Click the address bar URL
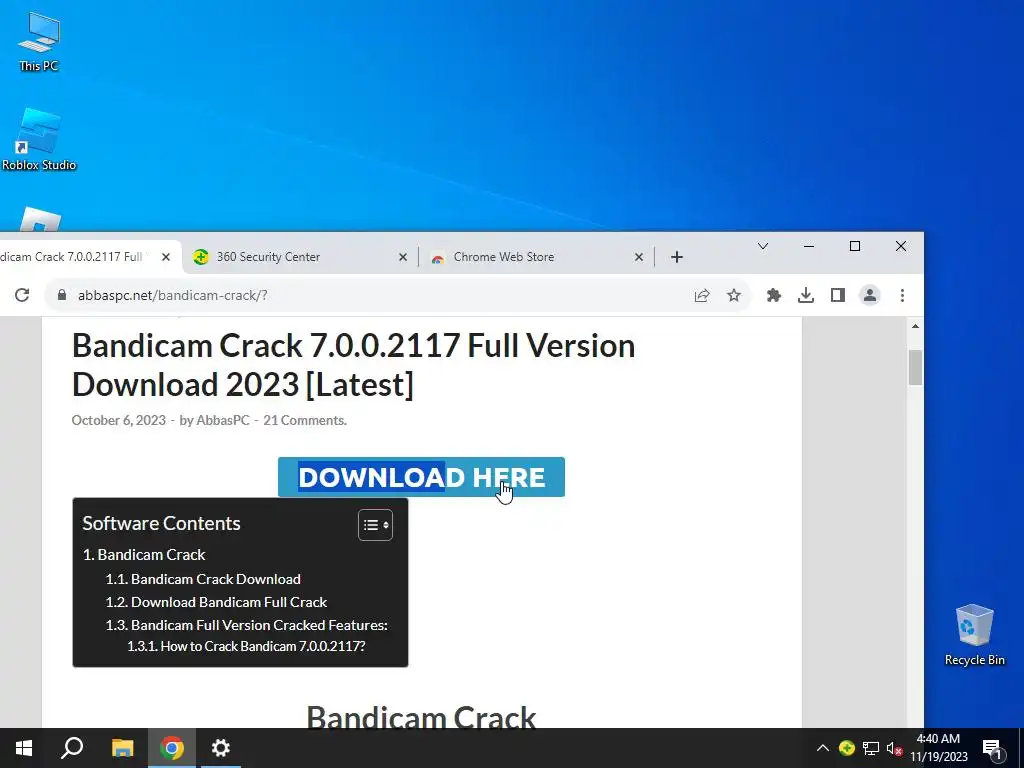This screenshot has height=768, width=1024. [x=172, y=295]
